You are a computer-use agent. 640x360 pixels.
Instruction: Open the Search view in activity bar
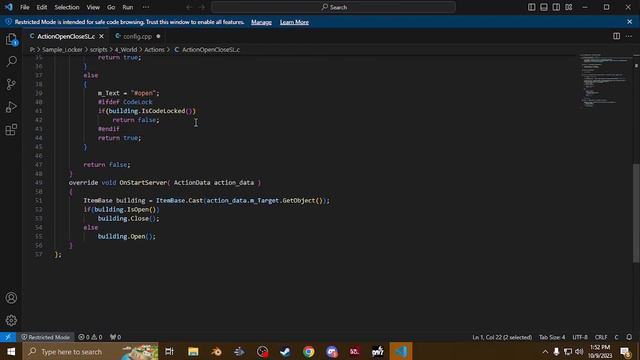[x=11, y=62]
